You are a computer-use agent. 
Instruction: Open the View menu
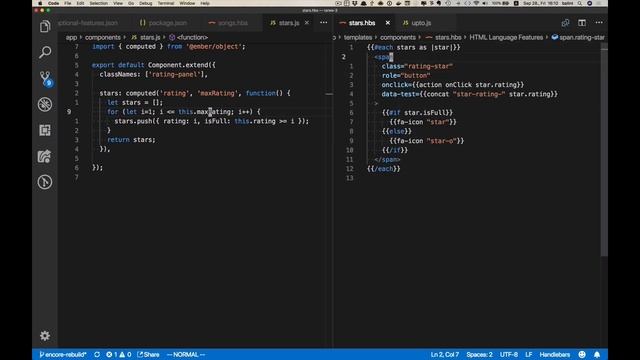[x=118, y=3]
